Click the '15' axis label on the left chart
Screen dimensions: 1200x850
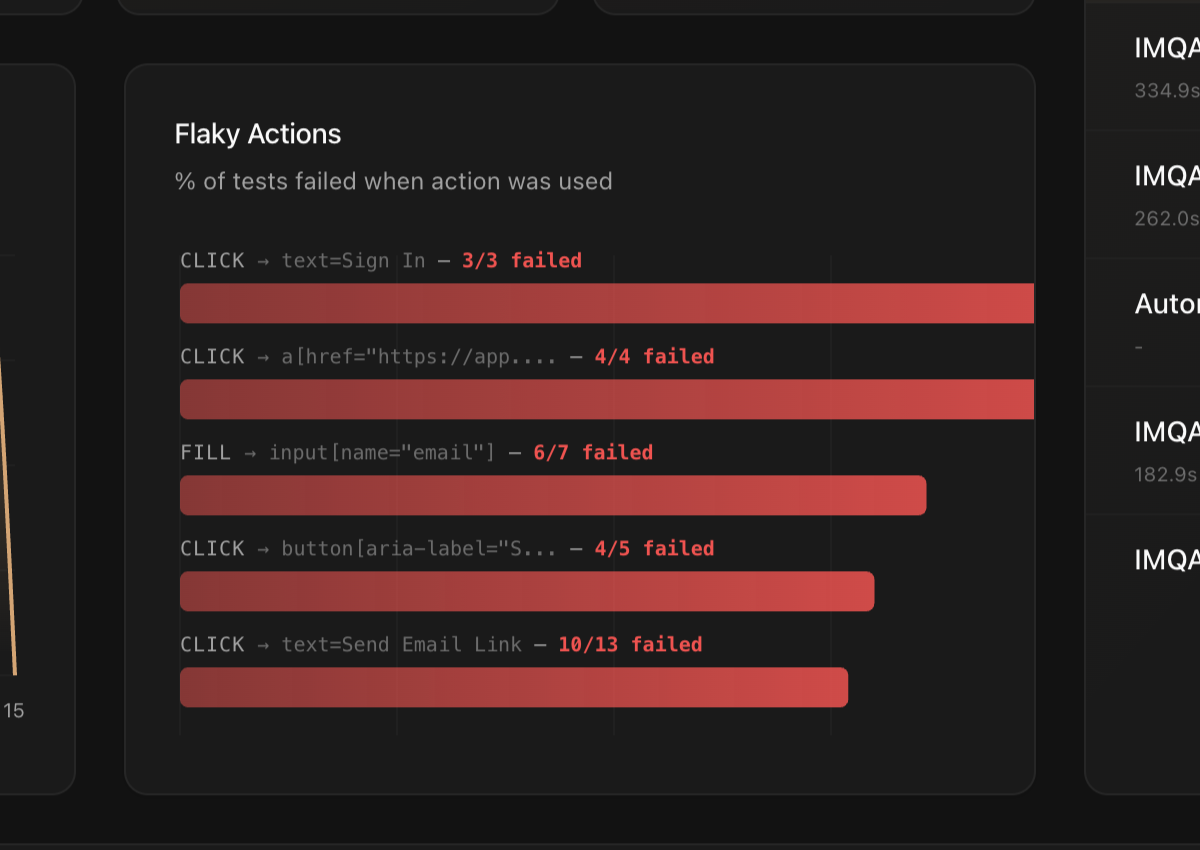13,711
